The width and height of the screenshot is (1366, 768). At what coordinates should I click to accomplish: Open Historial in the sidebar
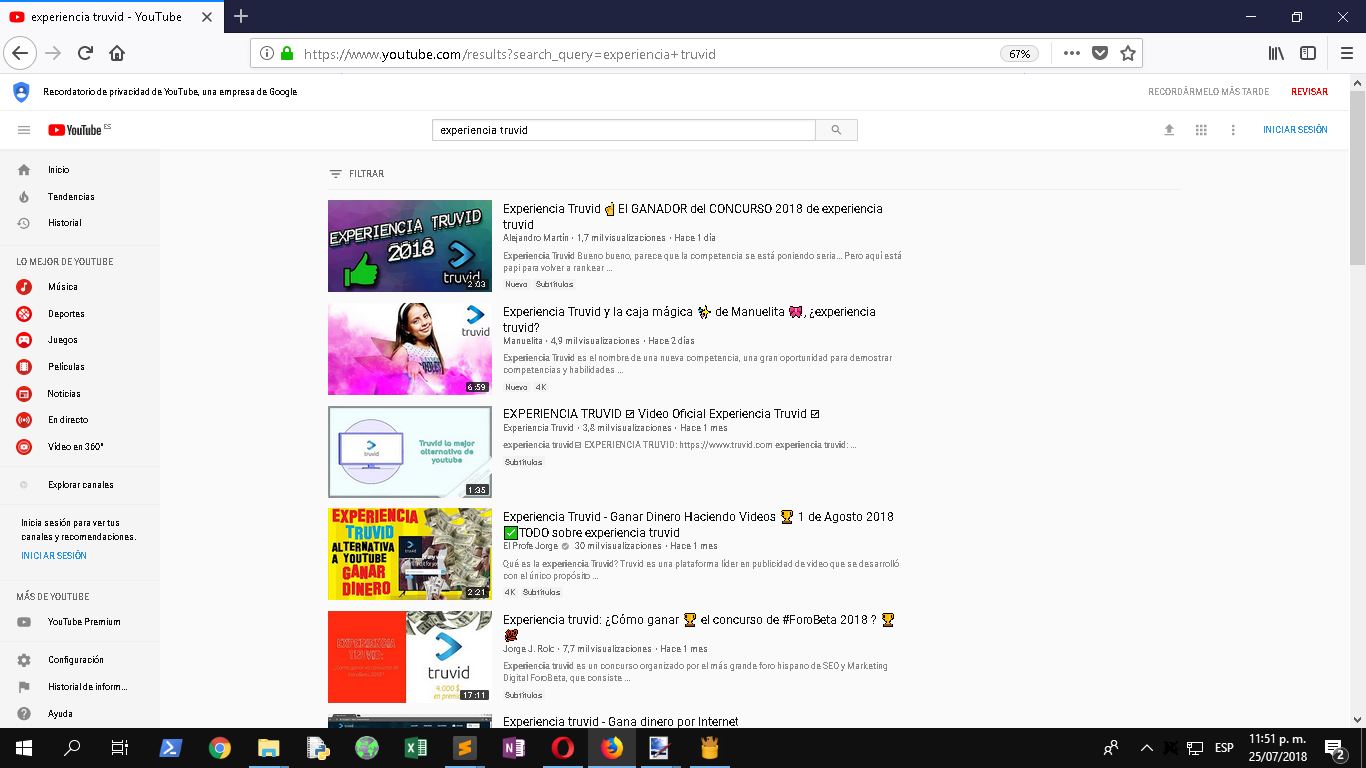click(65, 223)
